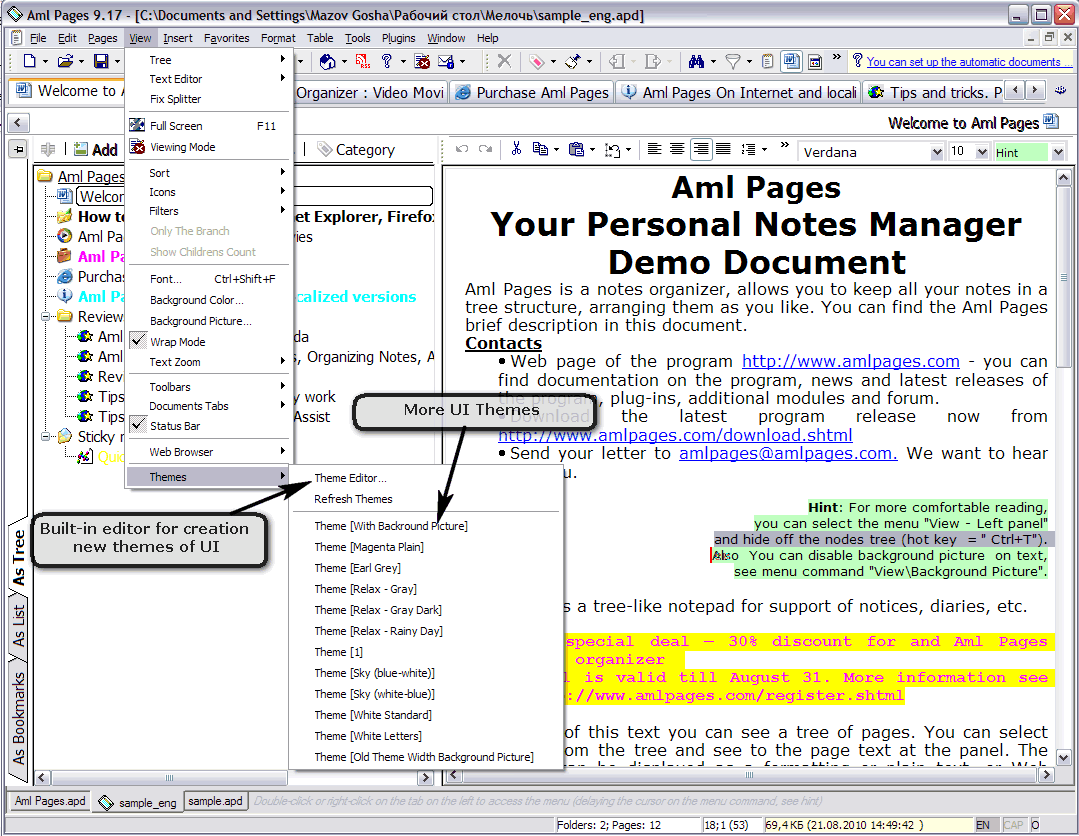Toggle the Word-style view toolbar button
Viewport: 1079px width, 836px height.
tap(791, 62)
